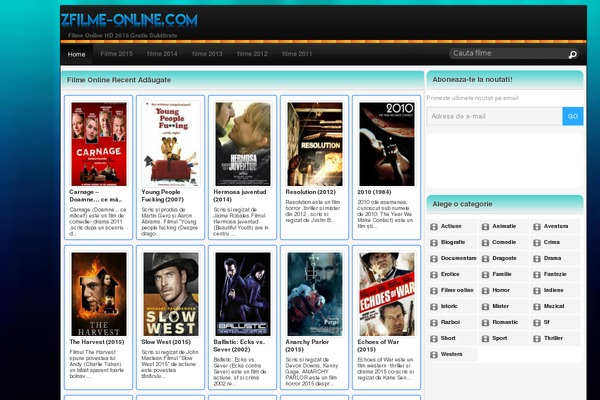Click the icon beside Sf category
This screenshot has height=400, width=600.
pyautogui.click(x=537, y=323)
